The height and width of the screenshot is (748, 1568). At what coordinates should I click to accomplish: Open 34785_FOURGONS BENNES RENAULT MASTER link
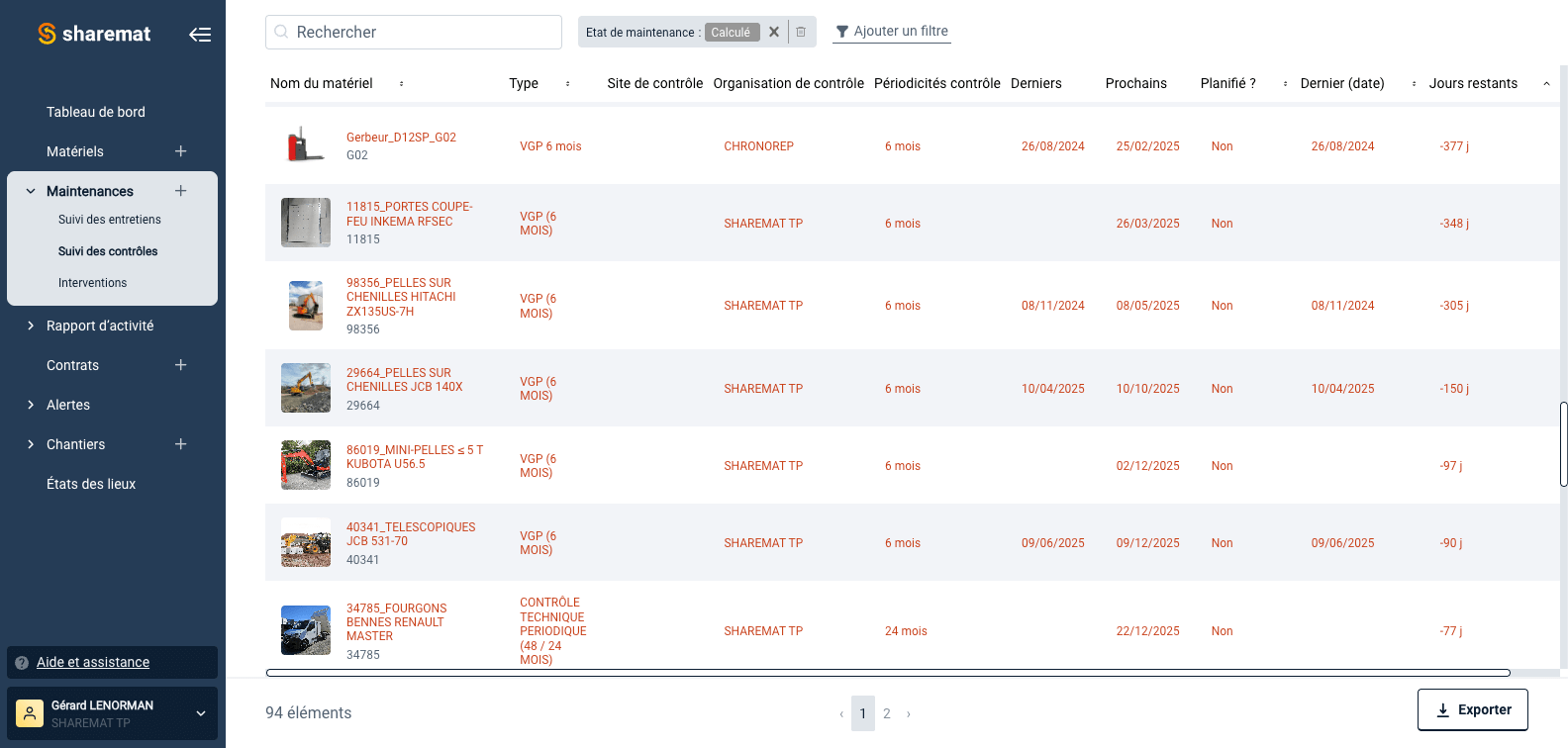pyautogui.click(x=396, y=622)
